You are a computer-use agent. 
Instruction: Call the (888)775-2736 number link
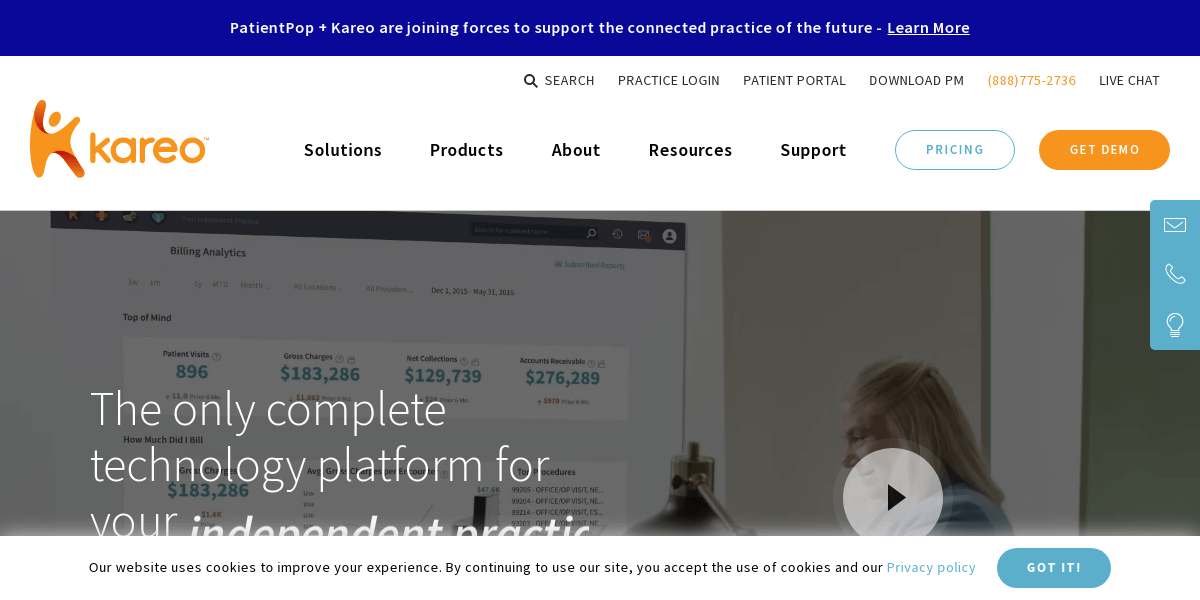click(1032, 81)
